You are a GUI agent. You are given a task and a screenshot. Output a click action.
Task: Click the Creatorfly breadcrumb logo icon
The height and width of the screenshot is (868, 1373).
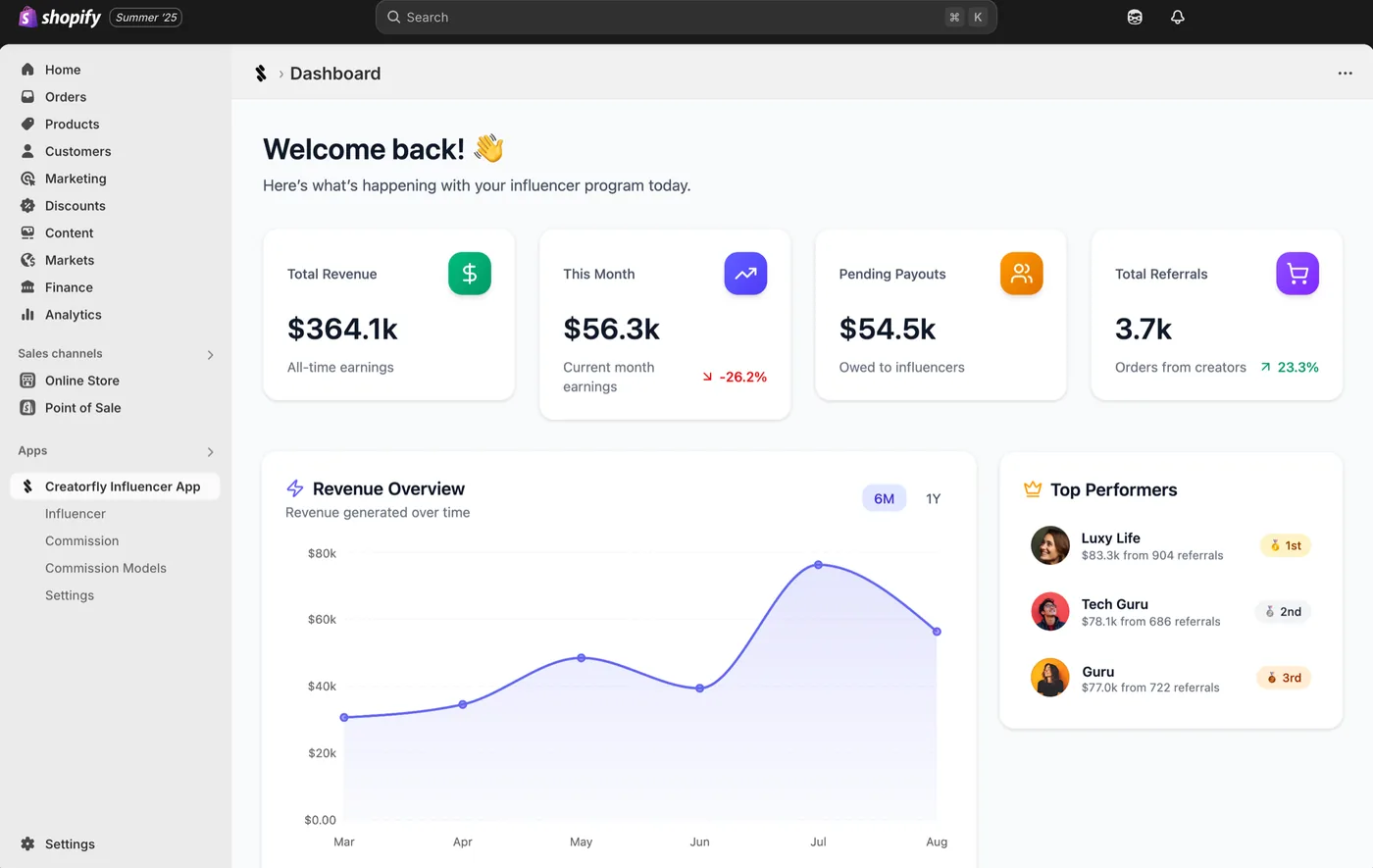(x=261, y=74)
